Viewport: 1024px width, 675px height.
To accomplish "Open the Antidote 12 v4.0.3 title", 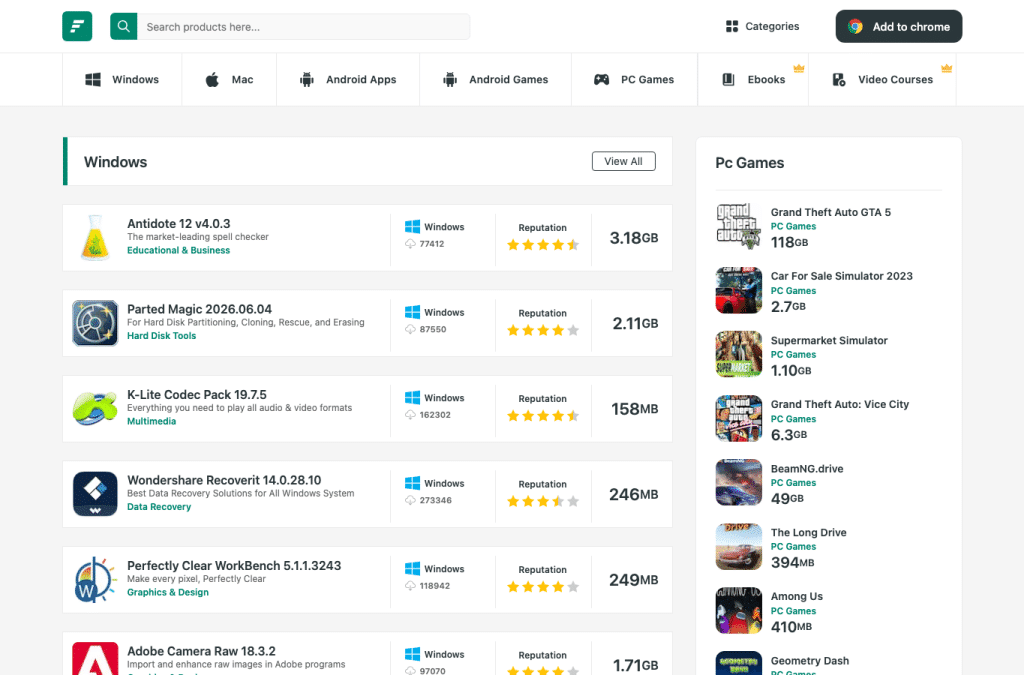I will [x=178, y=223].
